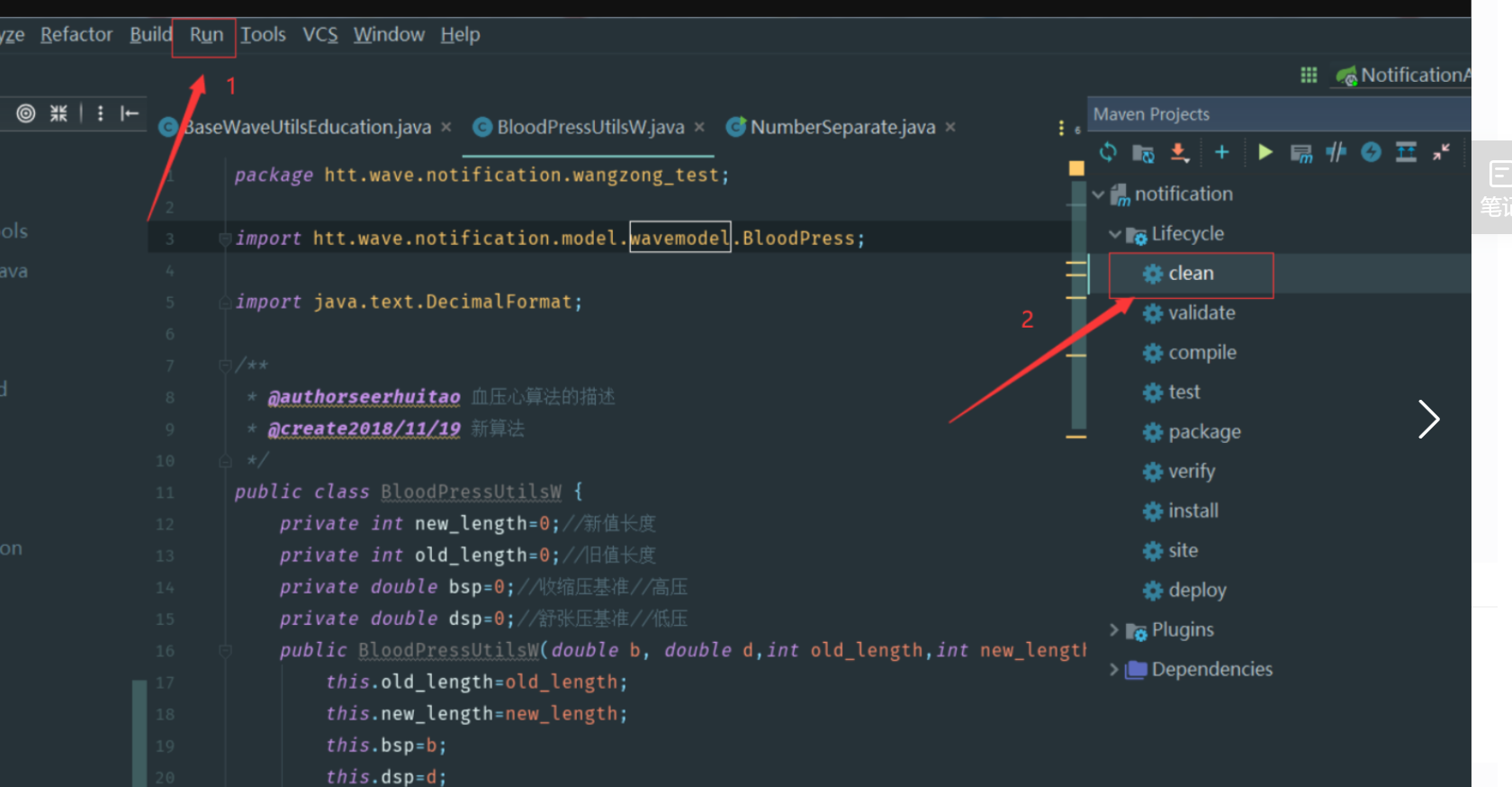Add Maven project with the plus icon

[1221, 152]
